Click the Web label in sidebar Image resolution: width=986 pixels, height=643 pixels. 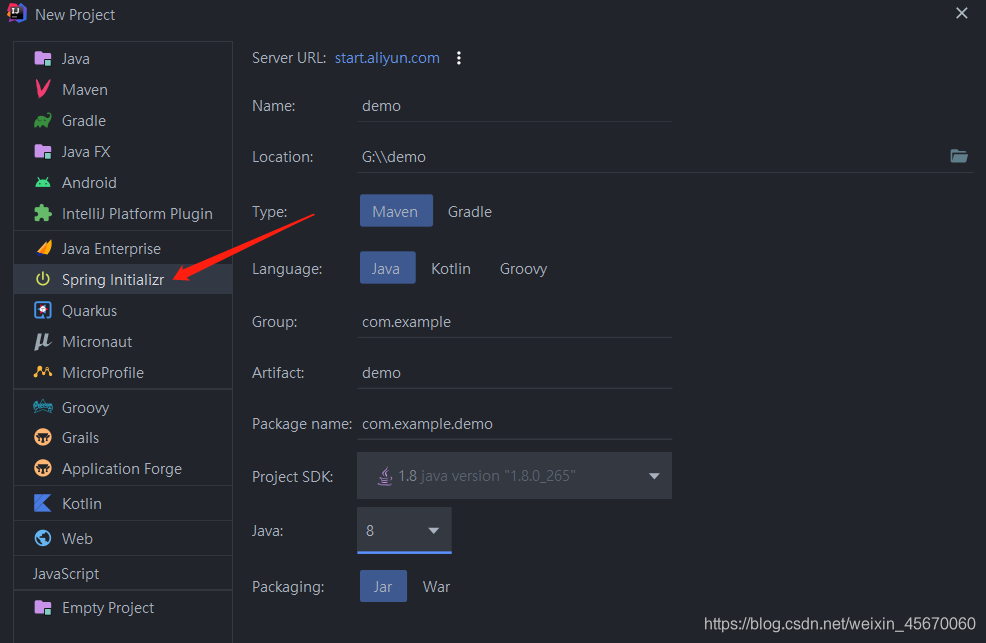tap(77, 539)
